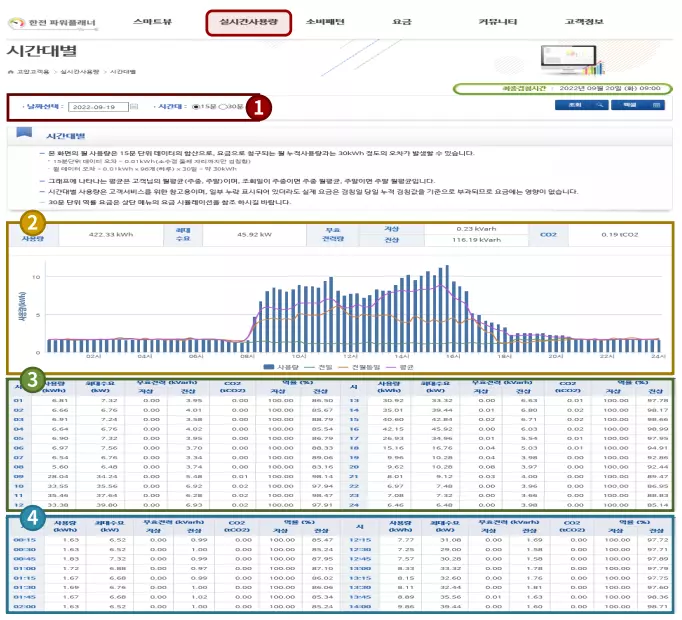Open the 스마트뷰 menu
This screenshot has width=682, height=620.
[153, 22]
